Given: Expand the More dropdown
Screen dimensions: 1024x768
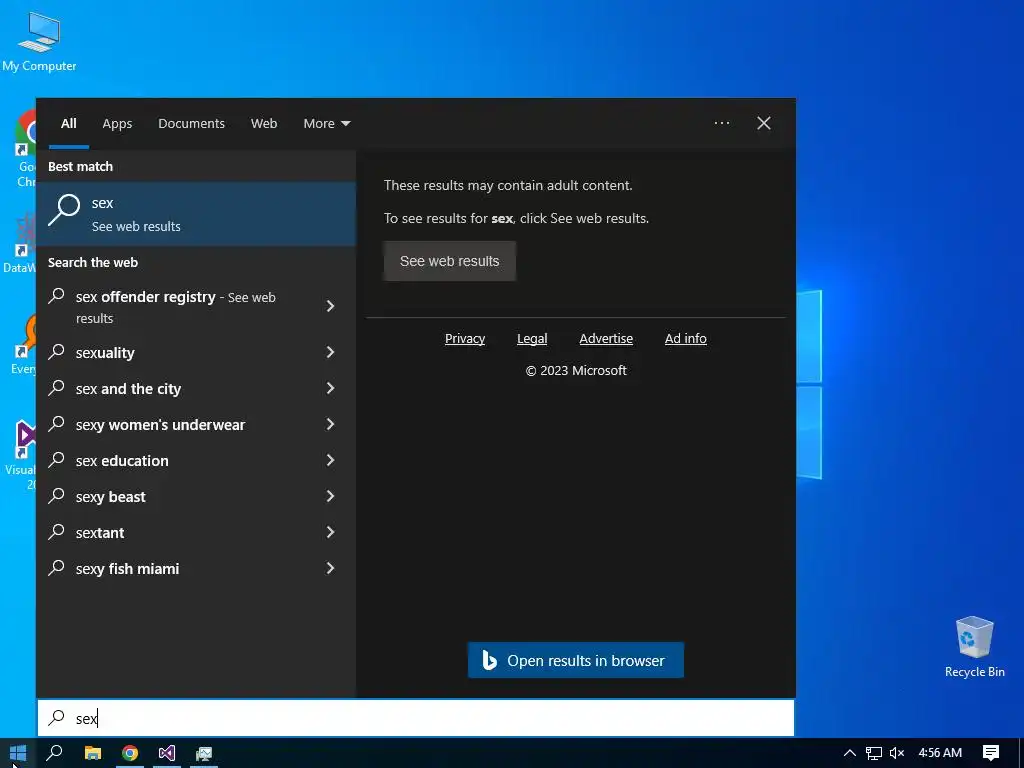Looking at the screenshot, I should coord(327,123).
